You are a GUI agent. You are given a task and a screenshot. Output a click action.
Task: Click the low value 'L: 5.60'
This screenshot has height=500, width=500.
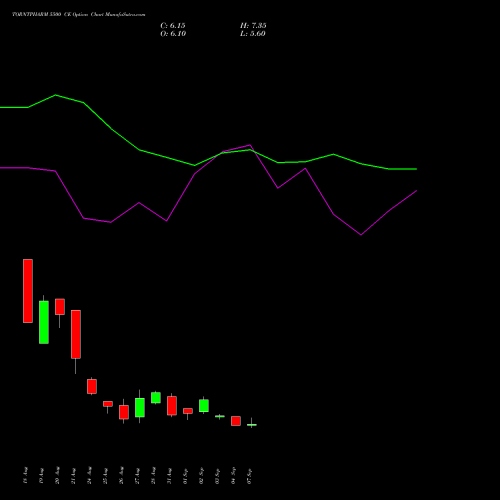253,34
